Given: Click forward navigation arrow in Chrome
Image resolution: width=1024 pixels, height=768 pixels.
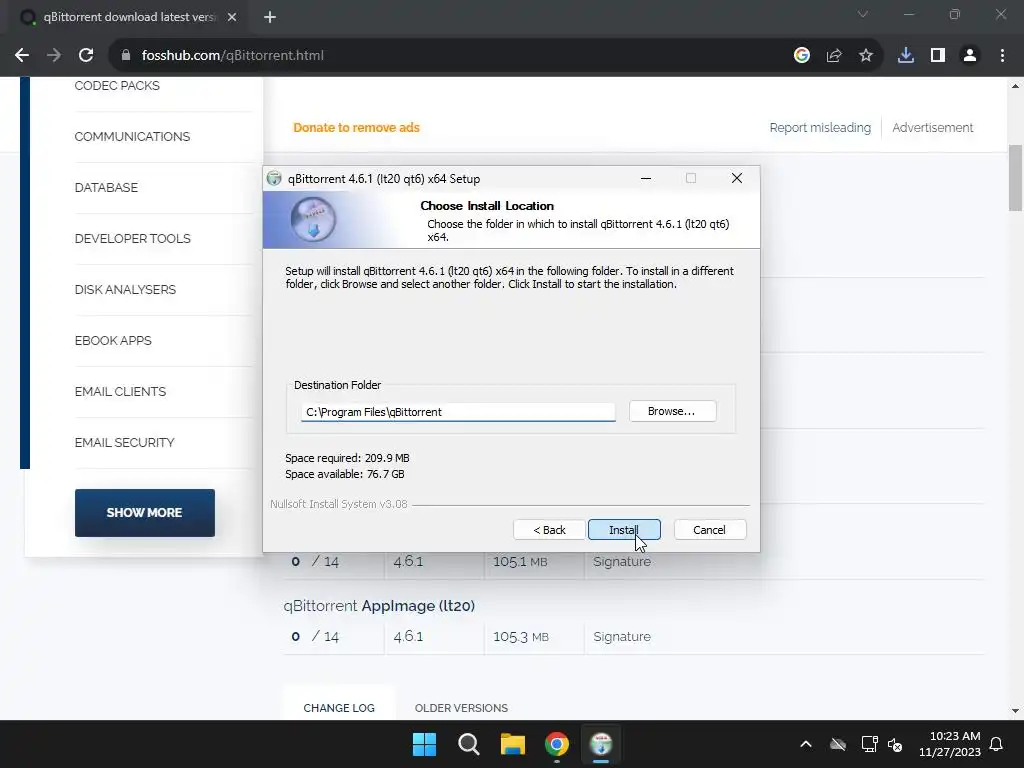Looking at the screenshot, I should (54, 56).
